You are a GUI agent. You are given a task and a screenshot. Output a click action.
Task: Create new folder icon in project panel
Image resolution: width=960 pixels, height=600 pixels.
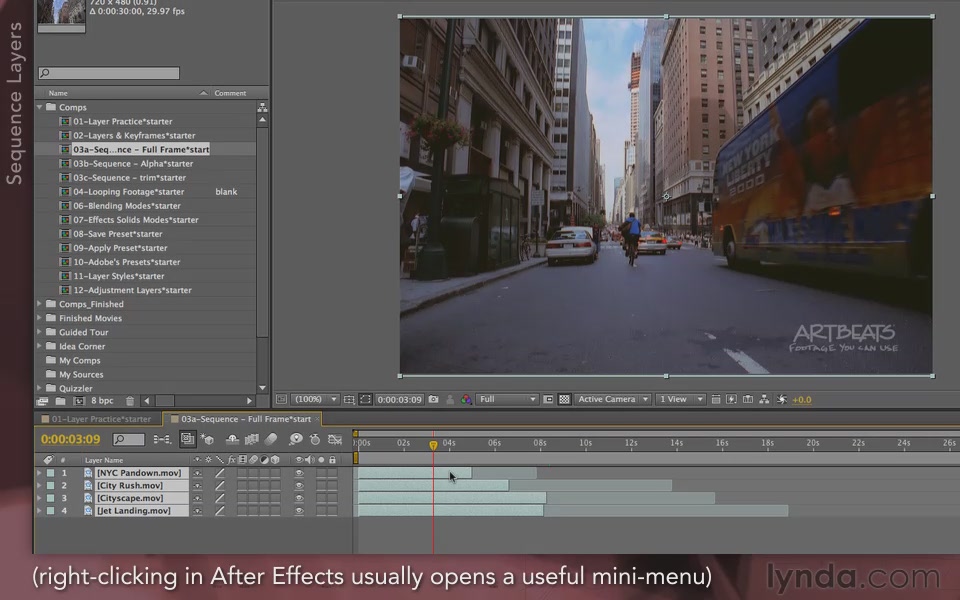[x=60, y=401]
